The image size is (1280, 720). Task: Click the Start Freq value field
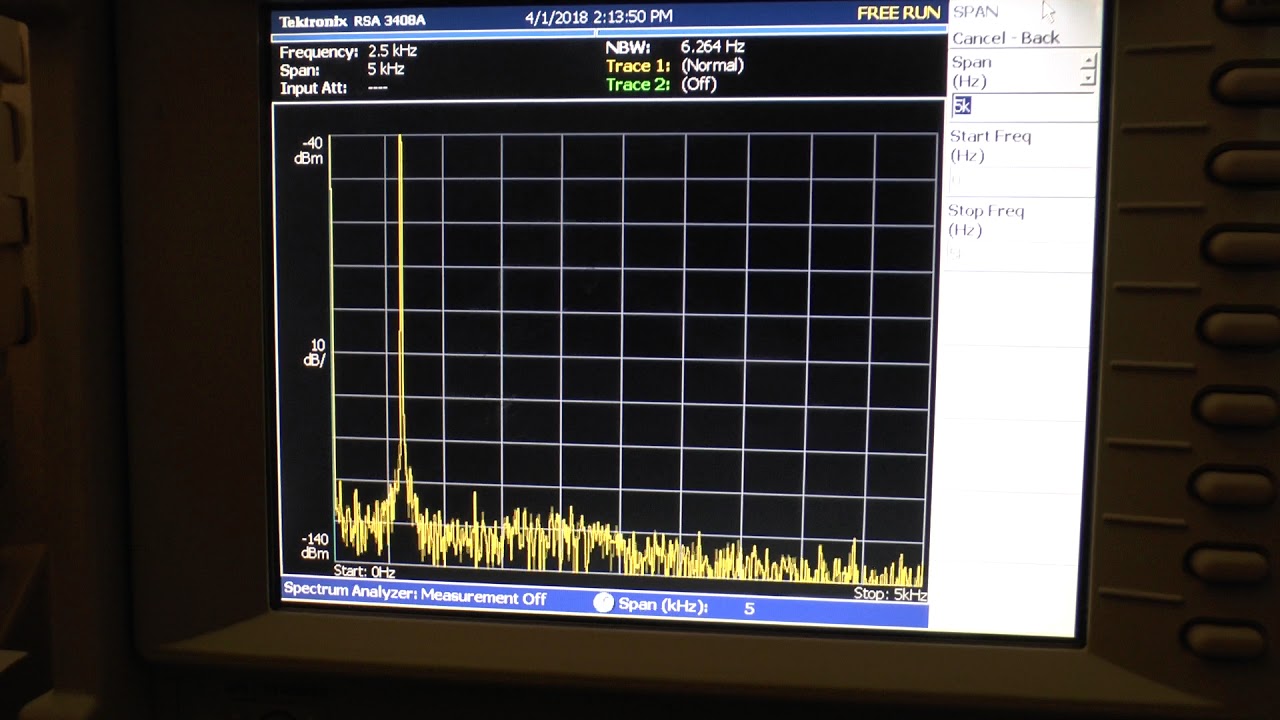(1020, 181)
